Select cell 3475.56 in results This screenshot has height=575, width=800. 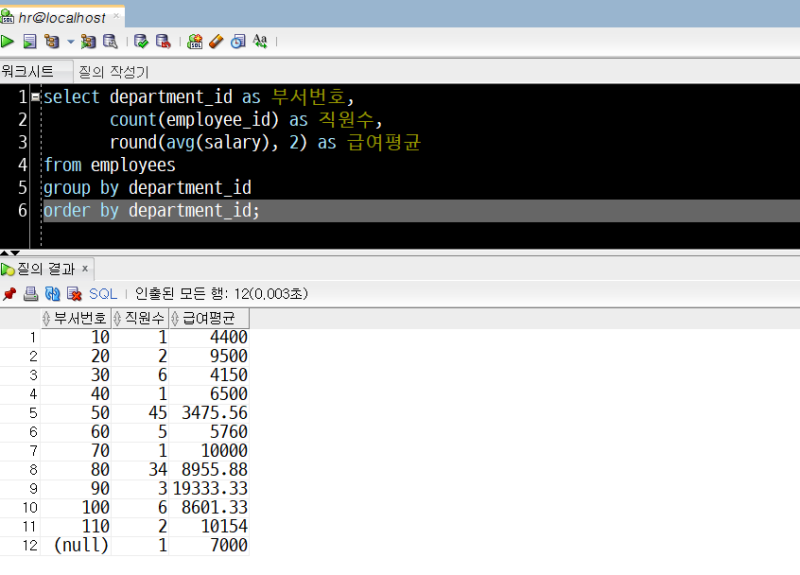pyautogui.click(x=209, y=413)
